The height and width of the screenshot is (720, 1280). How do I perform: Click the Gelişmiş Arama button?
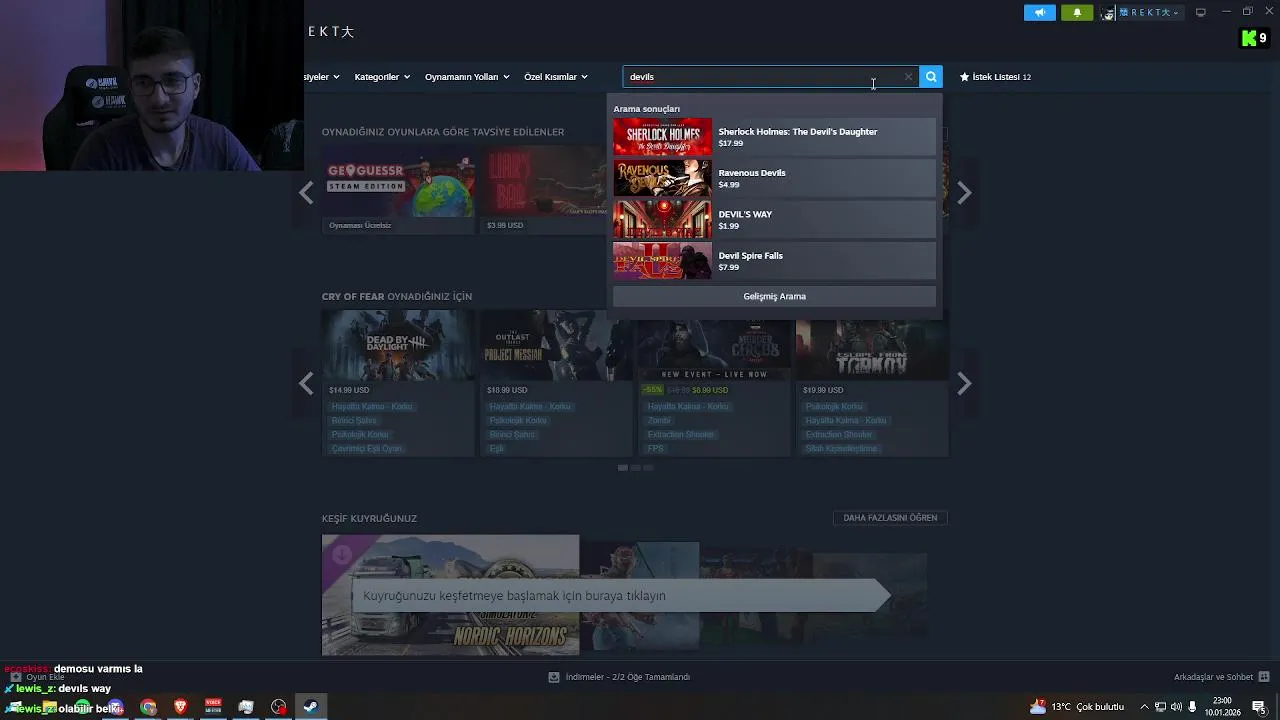[774, 296]
